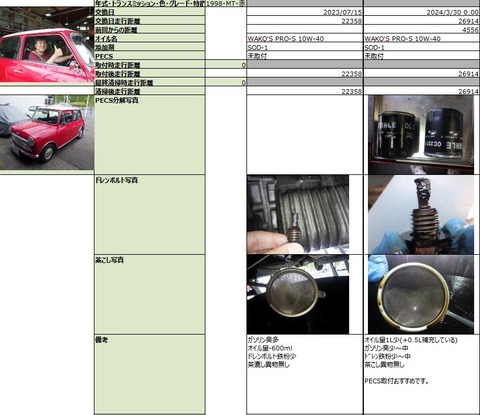This screenshot has height=415, width=480.
Task: Click the PECS取付おすすめです。 note
Action: pos(397,381)
